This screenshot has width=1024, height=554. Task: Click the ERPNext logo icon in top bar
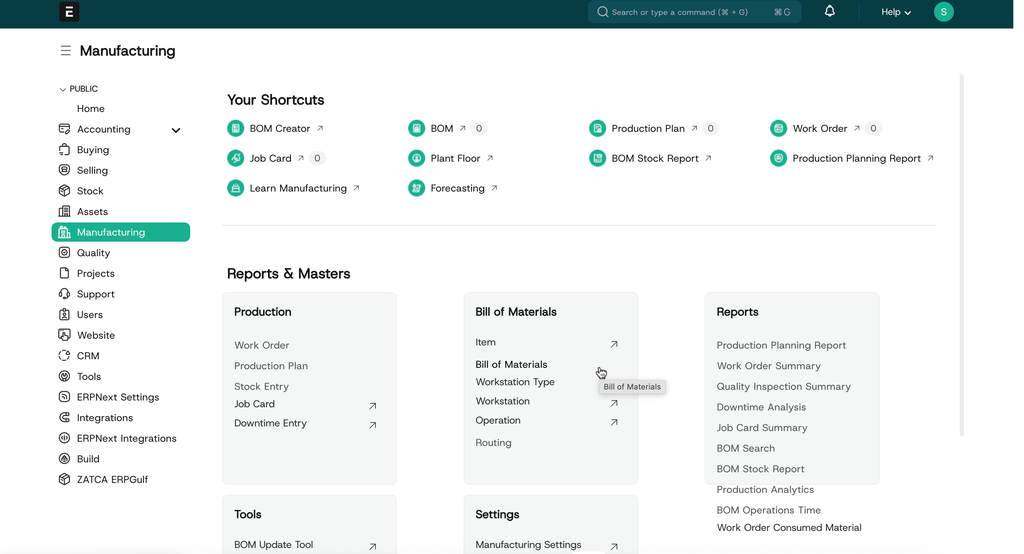coord(69,12)
